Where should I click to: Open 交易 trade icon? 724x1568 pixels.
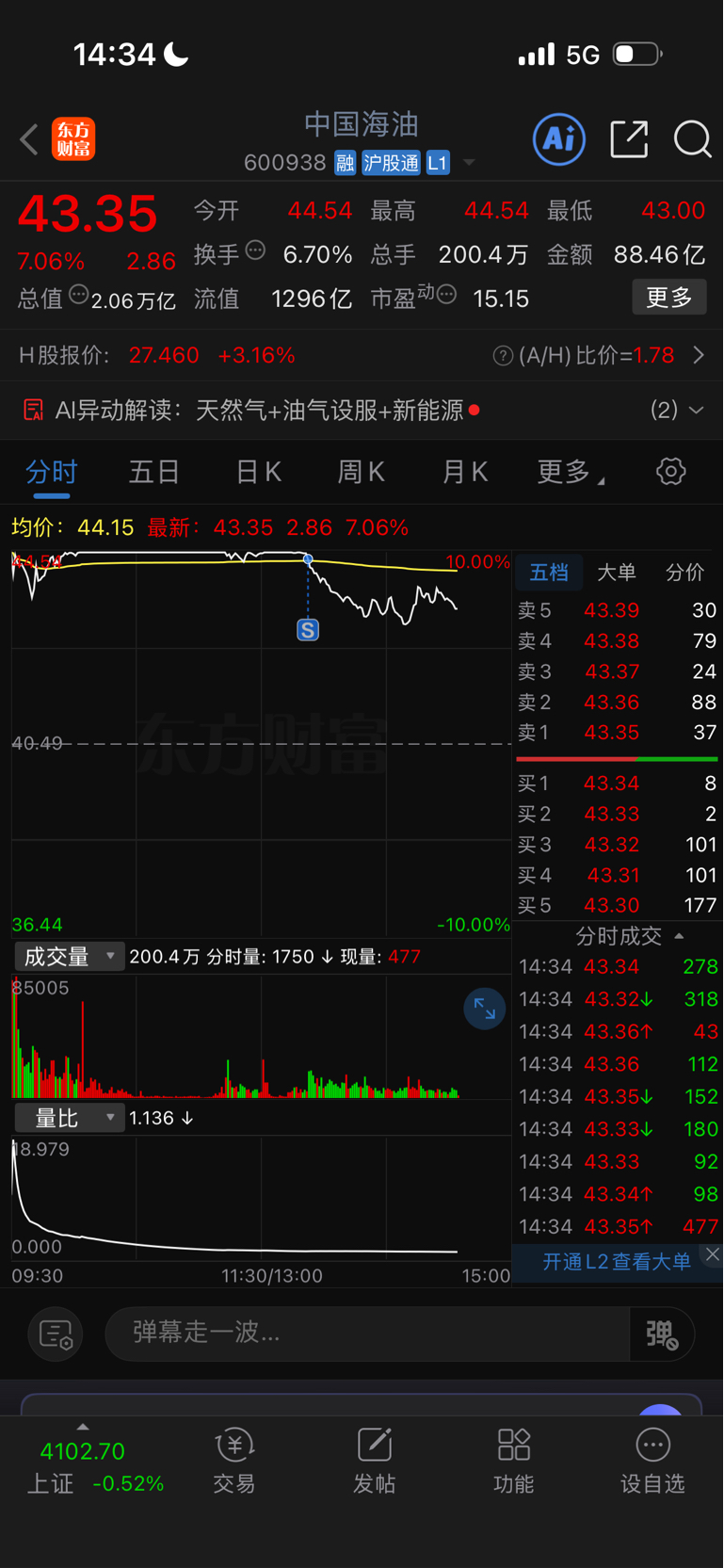click(x=234, y=1445)
